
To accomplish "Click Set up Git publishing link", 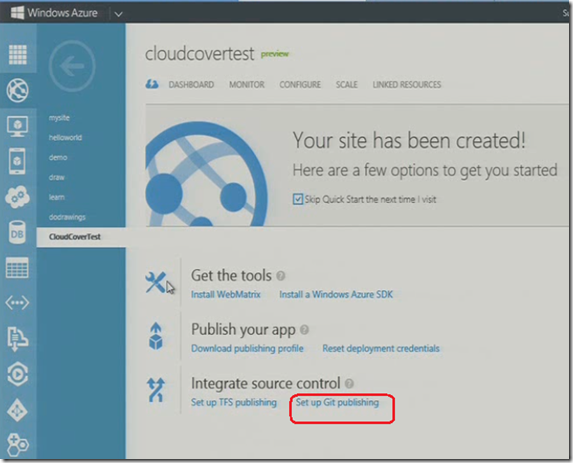I will click(337, 402).
